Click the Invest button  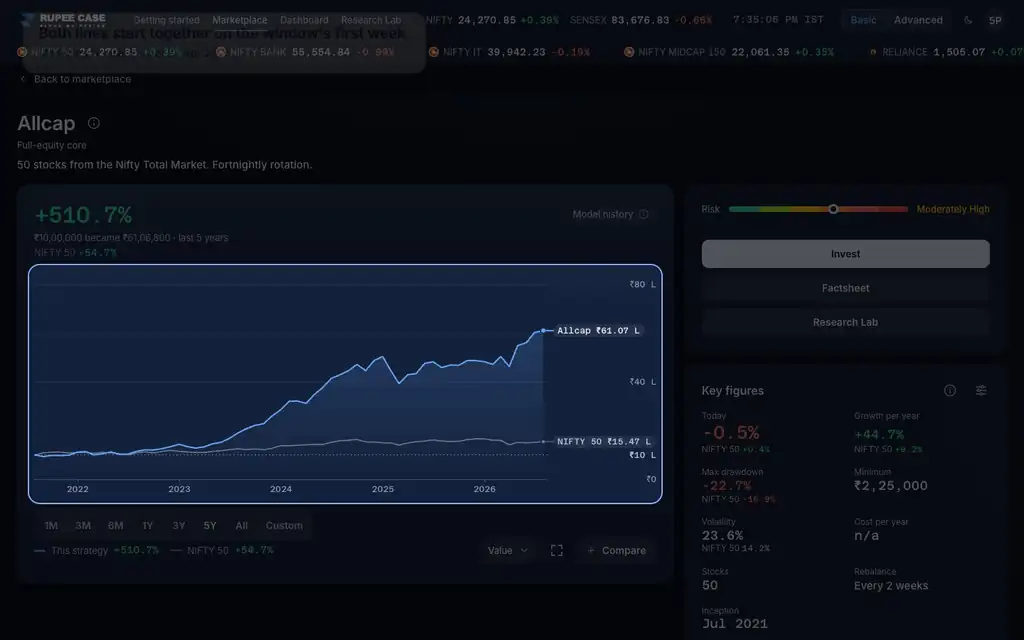coord(846,254)
